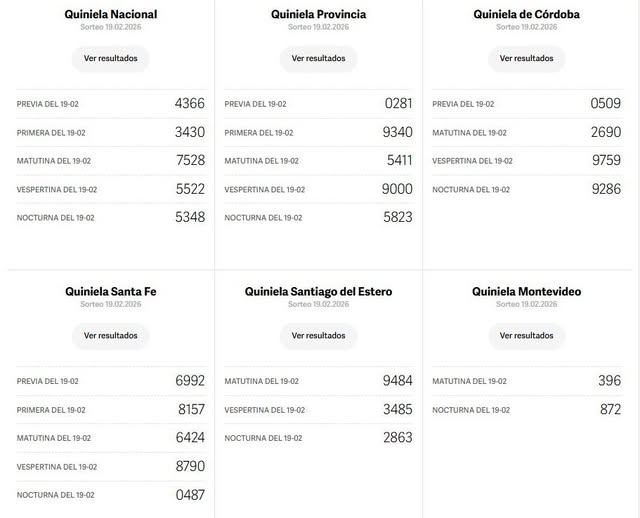The height and width of the screenshot is (518, 640).
Task: View results button for Quiniela Santa Fe
Action: coord(110,336)
